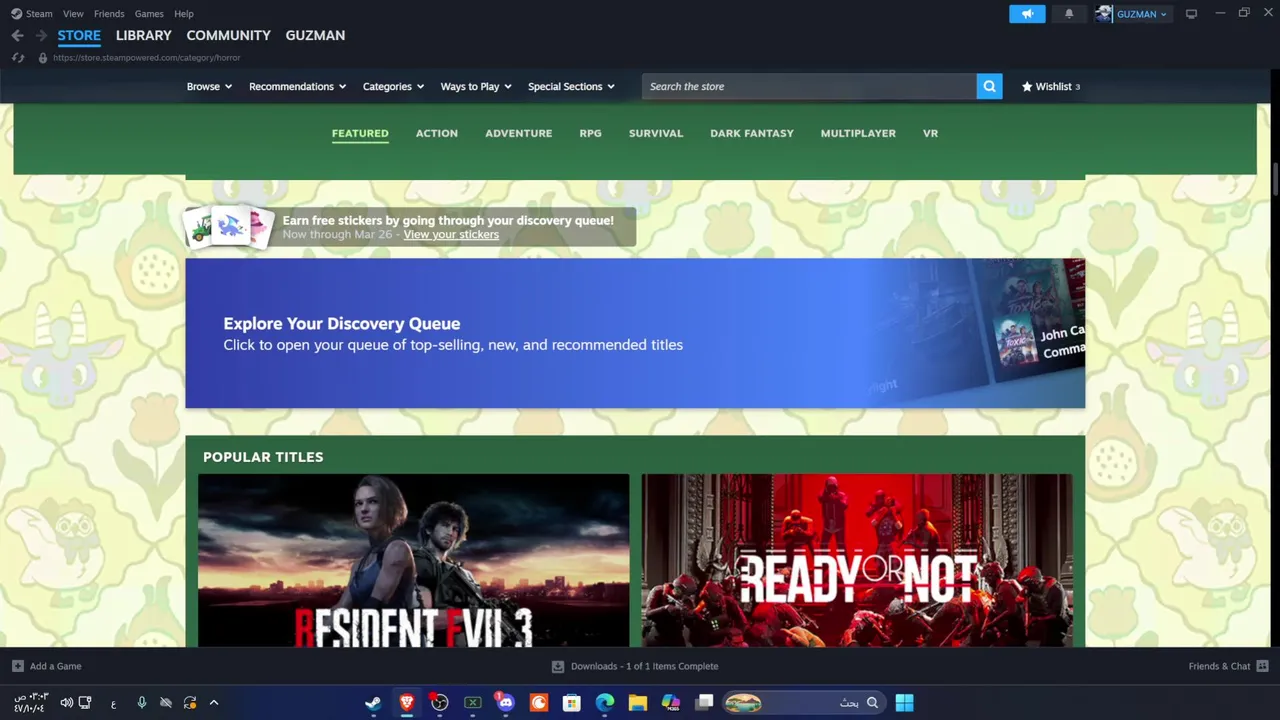
Task: Select the DARK FANTASY tab
Action: (752, 133)
